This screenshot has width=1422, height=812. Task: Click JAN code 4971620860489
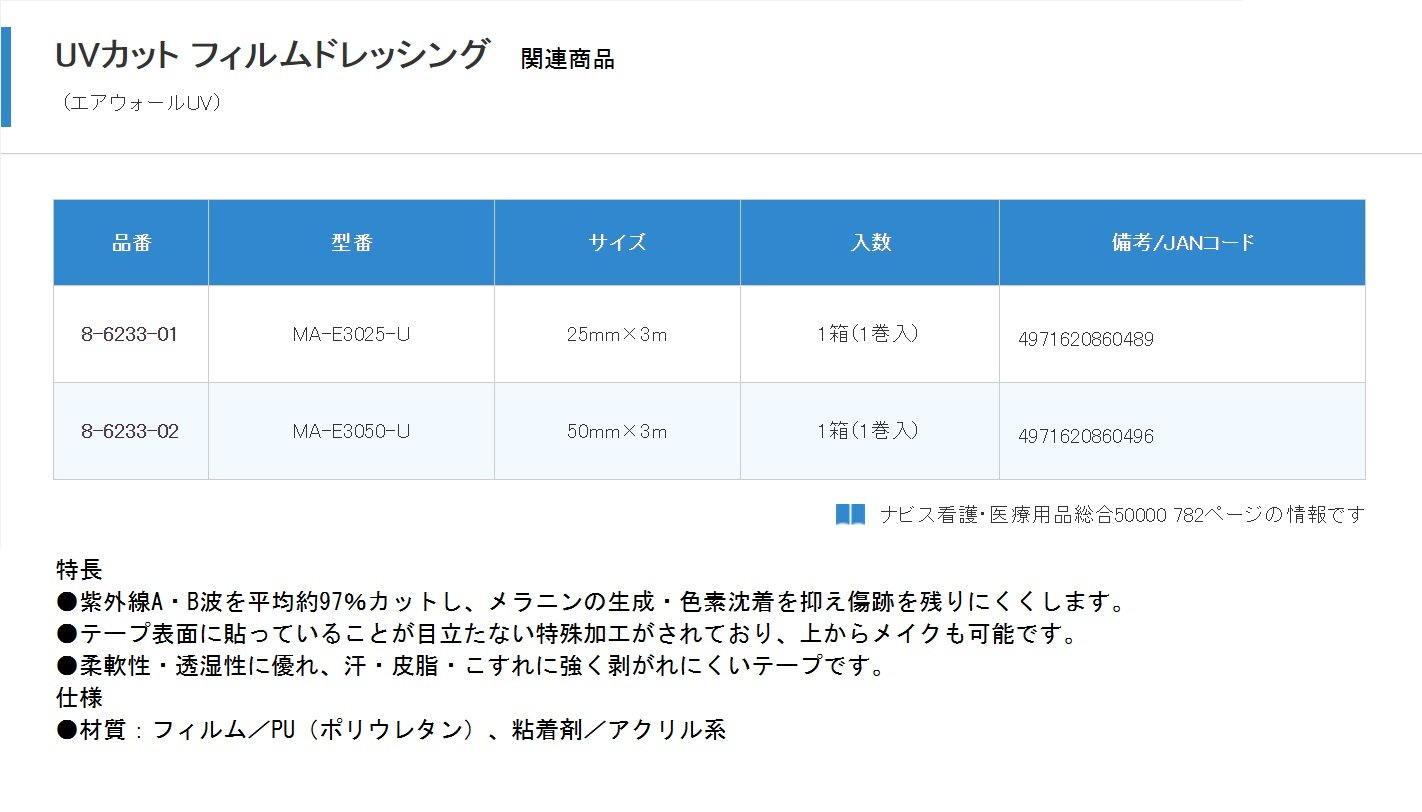click(x=1085, y=340)
